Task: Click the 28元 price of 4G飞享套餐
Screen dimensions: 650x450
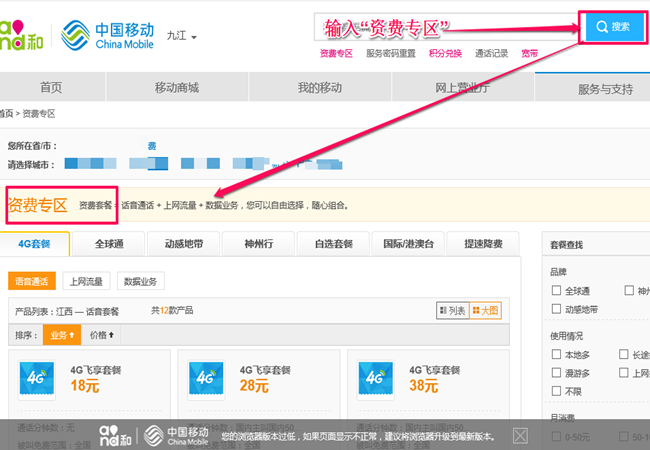Action: pyautogui.click(x=254, y=386)
